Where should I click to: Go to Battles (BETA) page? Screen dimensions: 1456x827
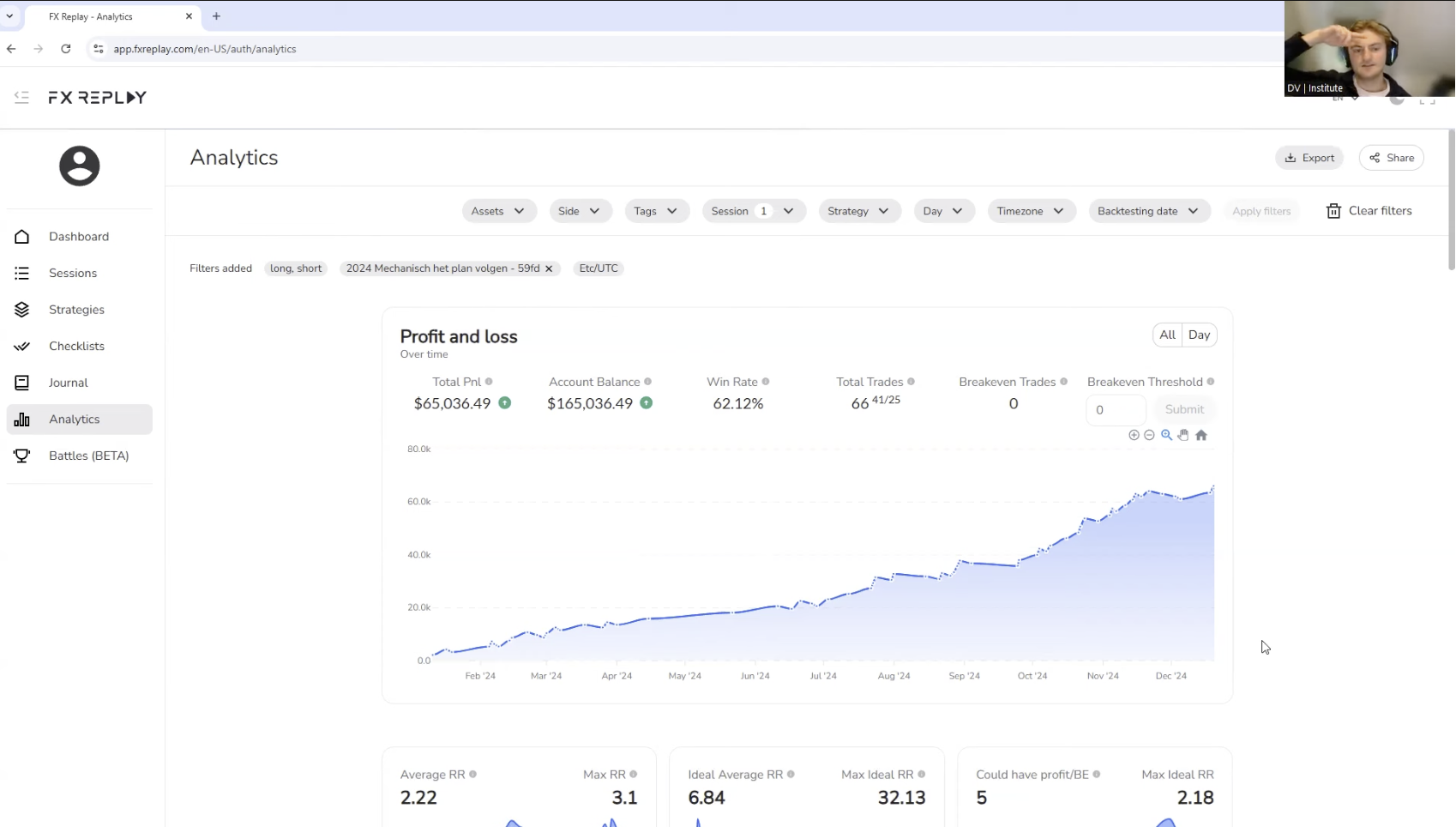tap(88, 456)
